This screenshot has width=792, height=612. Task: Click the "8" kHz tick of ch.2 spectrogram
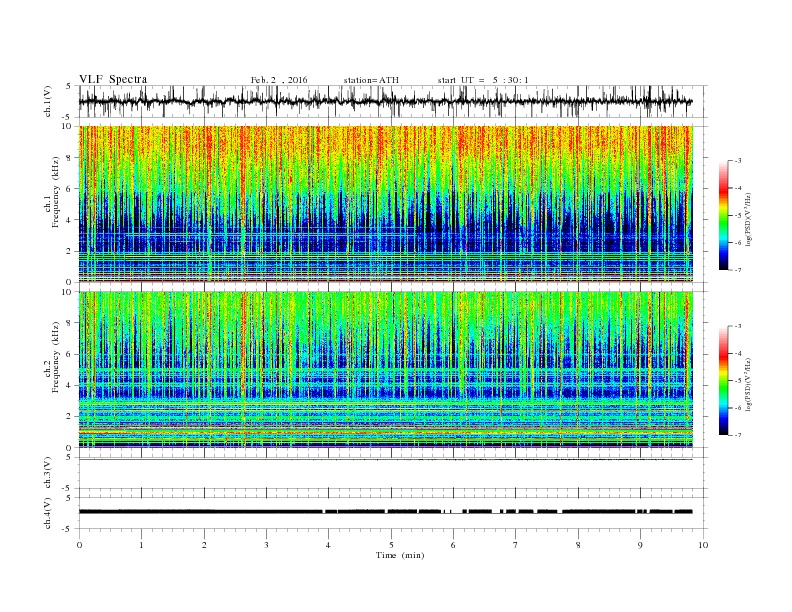70,323
